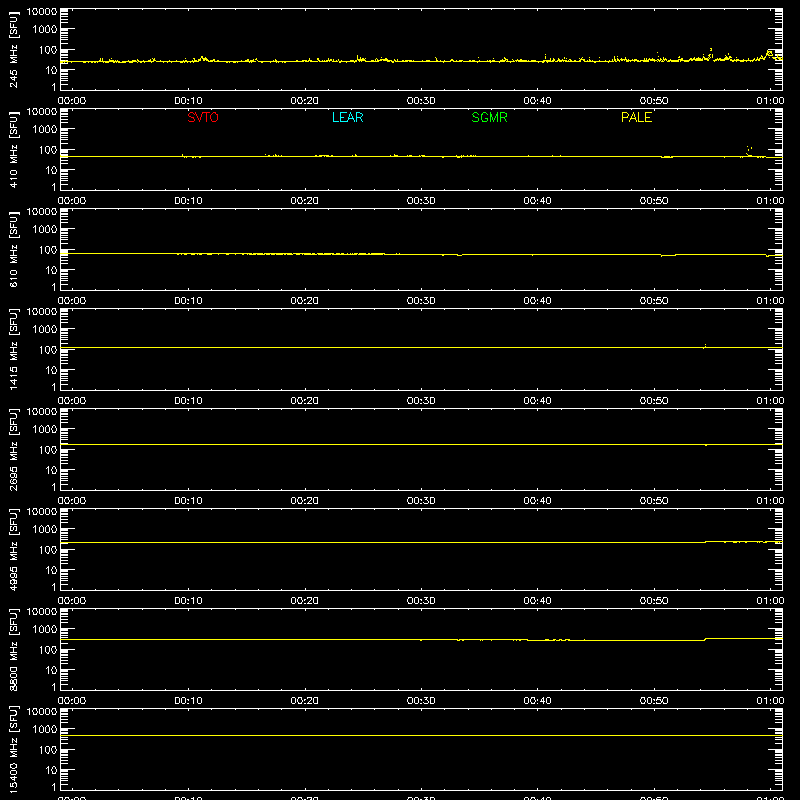Click the 100 tick on 8800 MHz plot
The width and height of the screenshot is (800, 800).
coord(48,649)
